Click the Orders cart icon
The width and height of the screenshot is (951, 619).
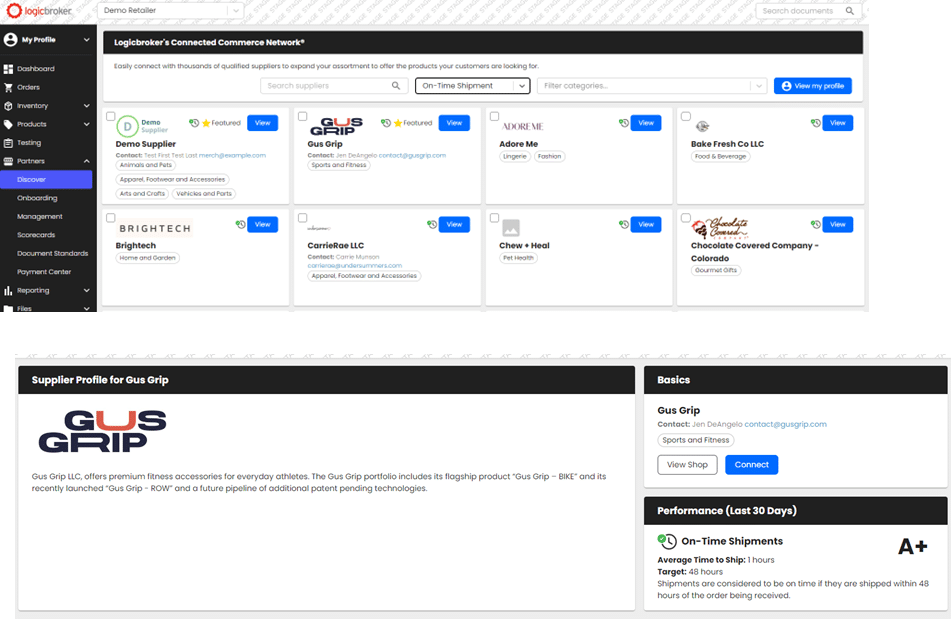tap(8, 87)
